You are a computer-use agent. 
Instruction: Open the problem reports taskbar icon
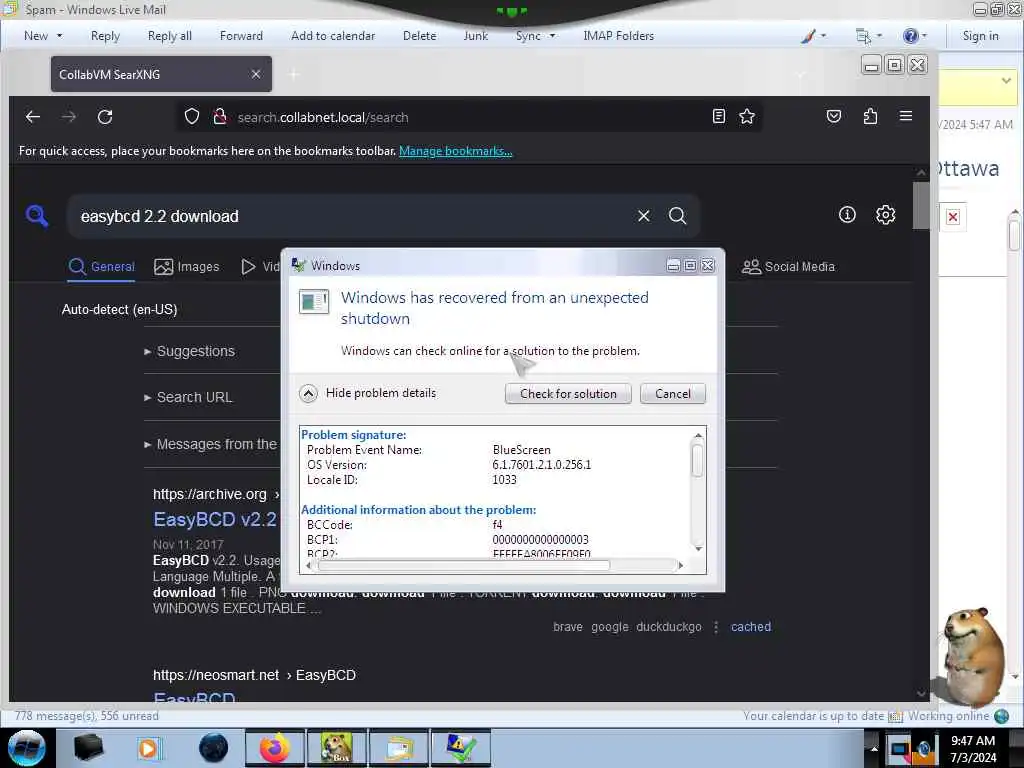pos(460,748)
